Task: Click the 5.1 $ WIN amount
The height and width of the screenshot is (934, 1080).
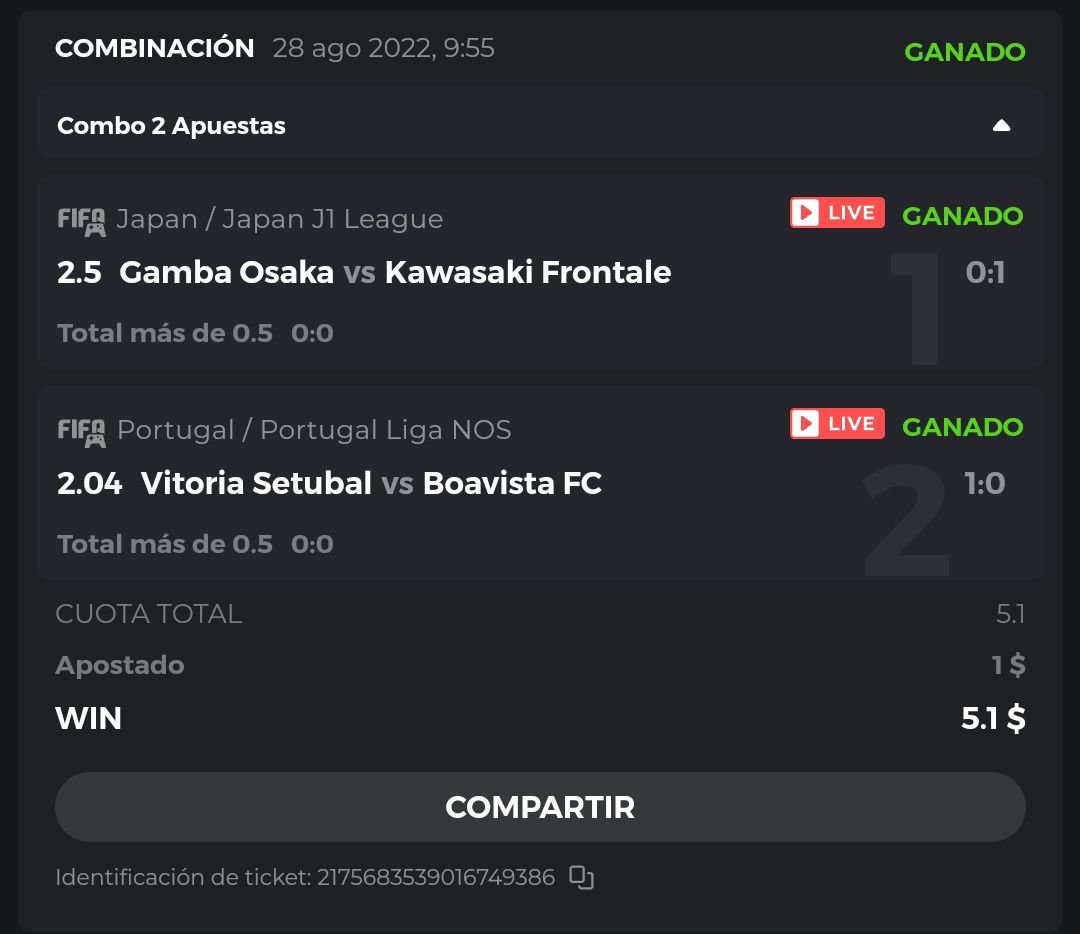Action: click(993, 718)
